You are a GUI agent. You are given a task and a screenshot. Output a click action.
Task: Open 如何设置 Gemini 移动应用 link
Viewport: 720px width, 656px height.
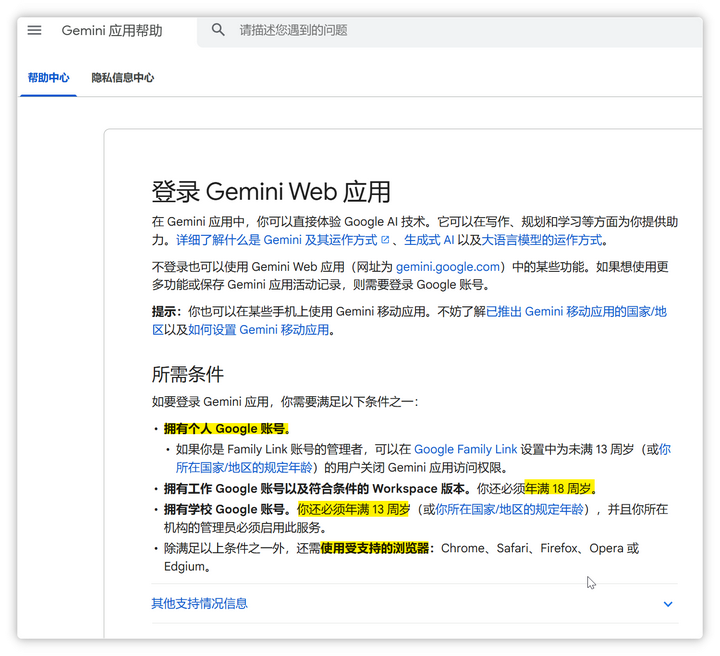[x=258, y=329]
